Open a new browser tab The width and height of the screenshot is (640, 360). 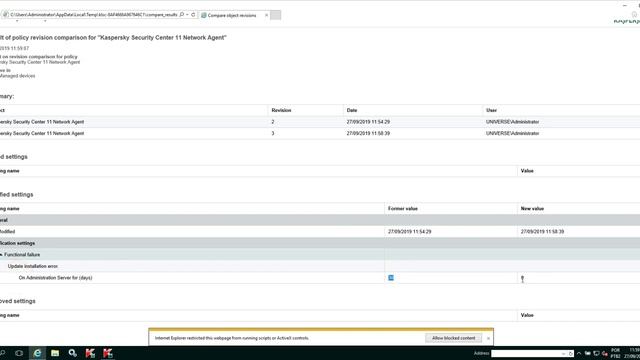coord(276,15)
